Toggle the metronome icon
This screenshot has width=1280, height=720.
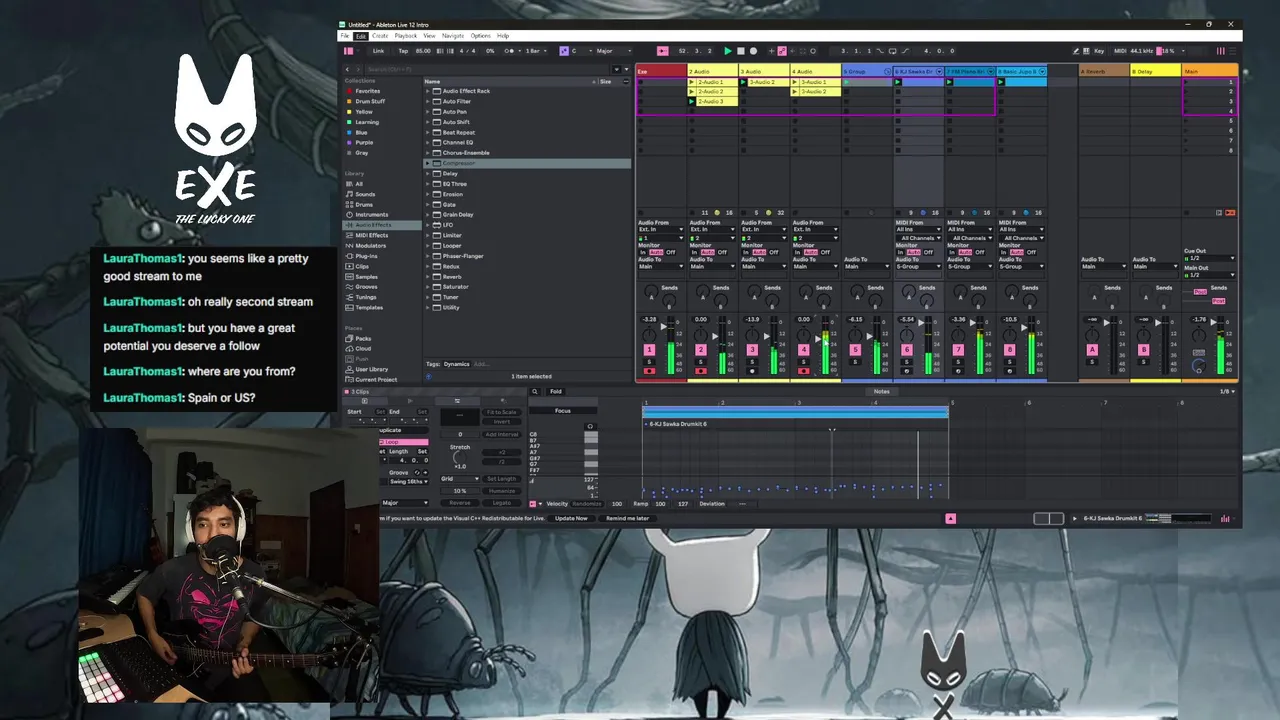[510, 51]
